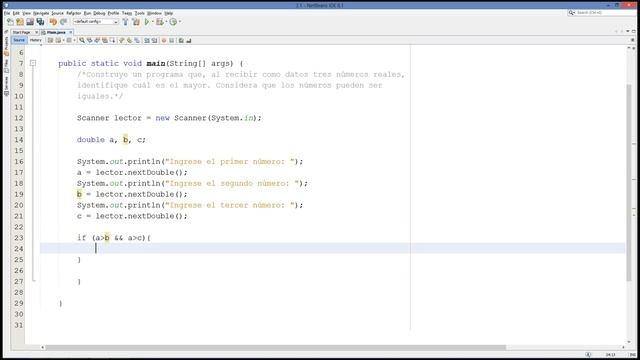The width and height of the screenshot is (640, 360).
Task: Collapse the main method code fold
Action: pos(33,63)
